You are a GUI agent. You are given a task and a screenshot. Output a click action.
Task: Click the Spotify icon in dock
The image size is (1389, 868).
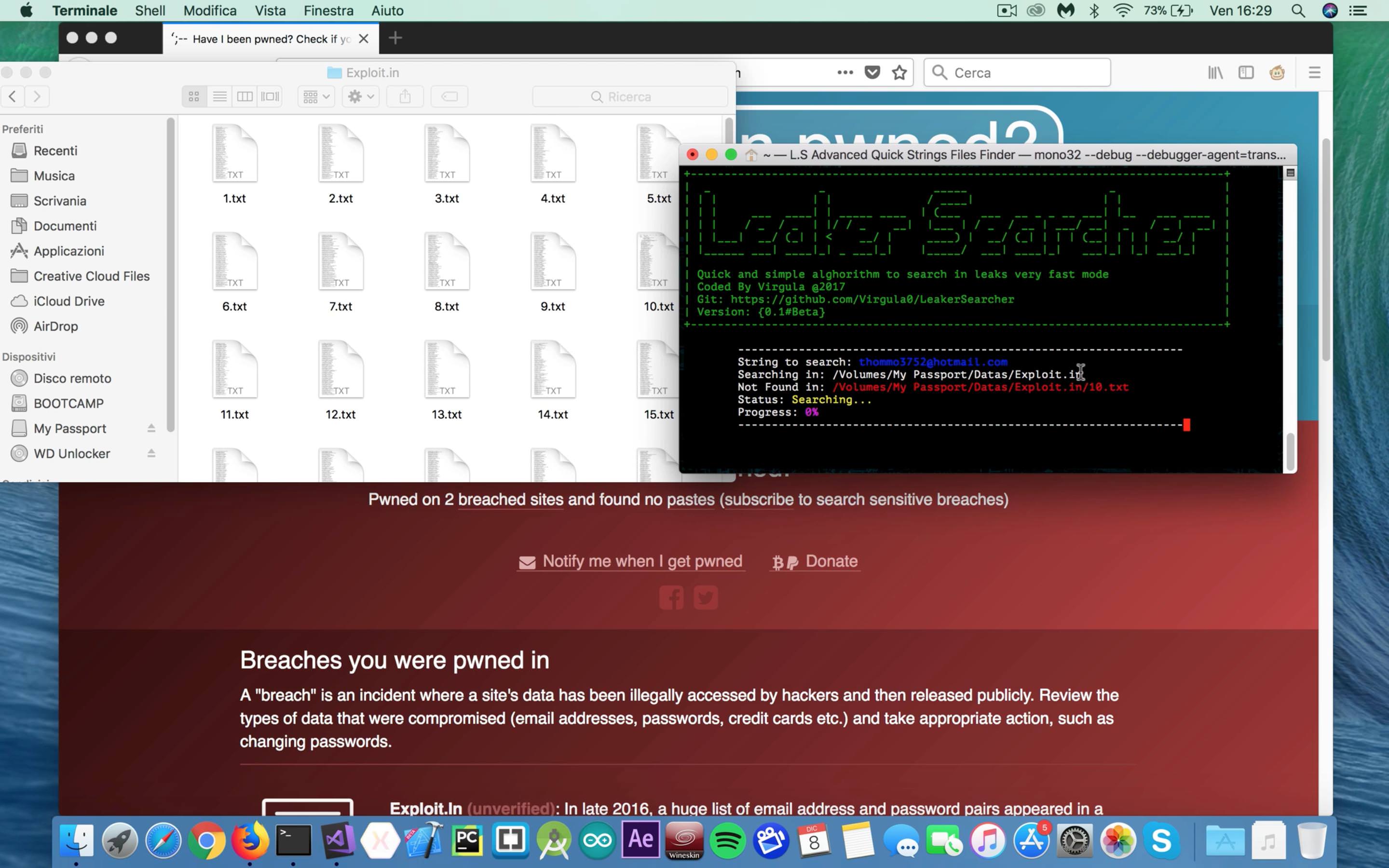pyautogui.click(x=728, y=840)
